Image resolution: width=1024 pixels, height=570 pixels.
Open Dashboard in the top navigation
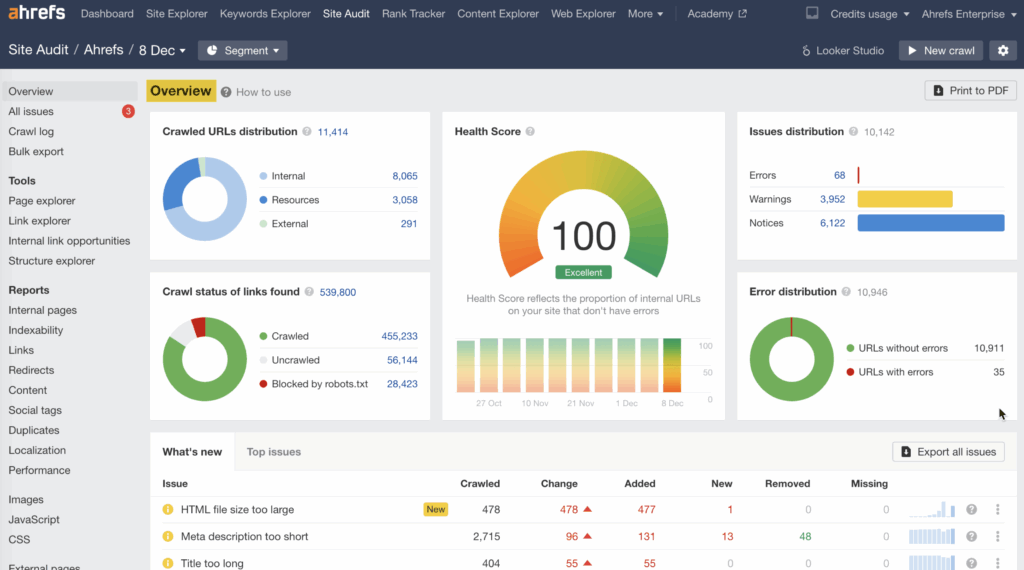[107, 13]
